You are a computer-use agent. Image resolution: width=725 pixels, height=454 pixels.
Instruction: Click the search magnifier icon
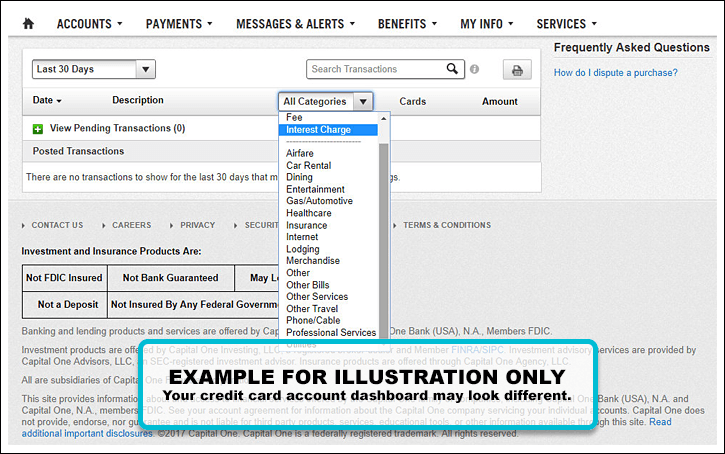452,69
